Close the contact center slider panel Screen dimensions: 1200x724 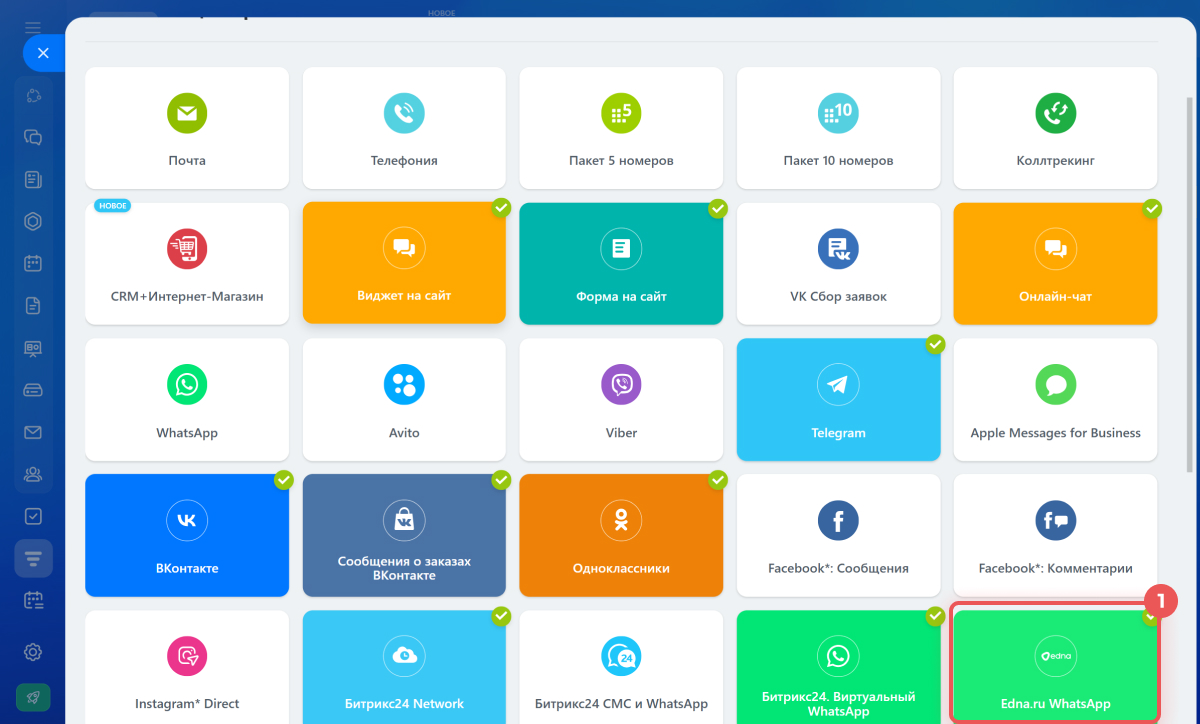pyautogui.click(x=43, y=53)
